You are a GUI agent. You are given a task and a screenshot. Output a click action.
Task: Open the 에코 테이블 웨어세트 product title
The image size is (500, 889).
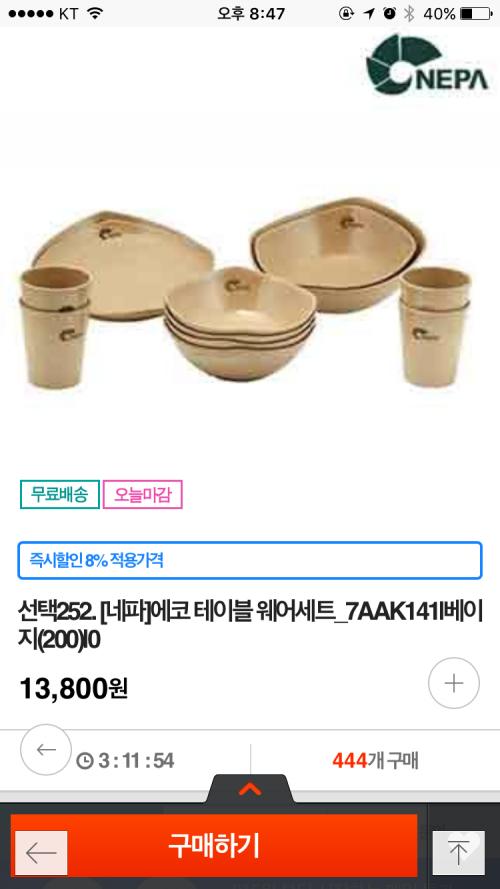coord(250,626)
